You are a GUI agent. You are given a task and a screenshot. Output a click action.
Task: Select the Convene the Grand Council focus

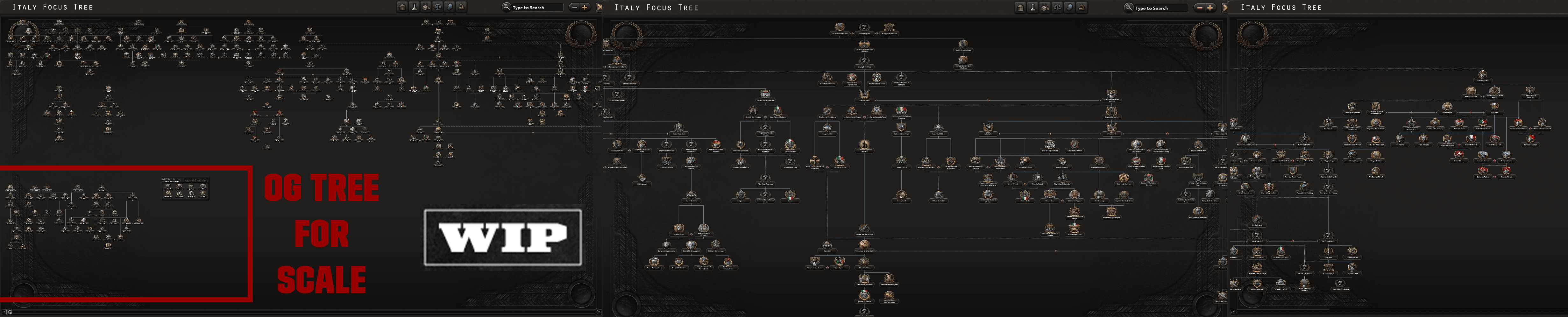point(1112,96)
